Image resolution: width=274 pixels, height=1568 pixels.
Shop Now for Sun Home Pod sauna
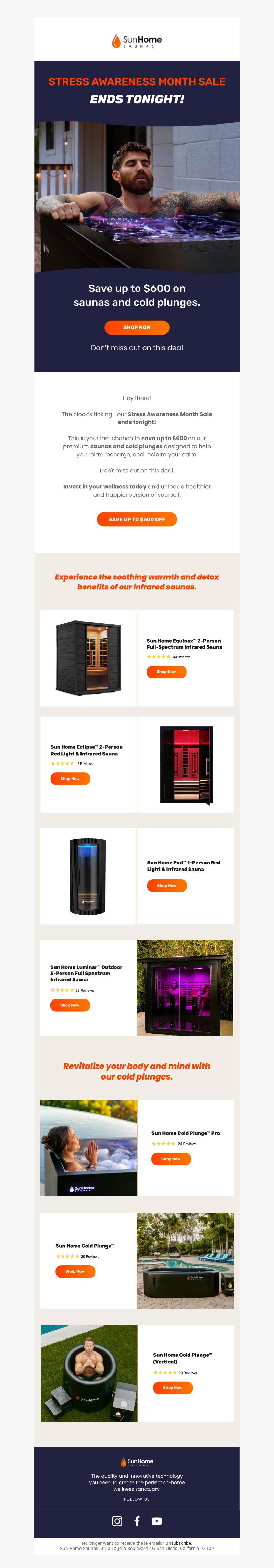pyautogui.click(x=167, y=885)
